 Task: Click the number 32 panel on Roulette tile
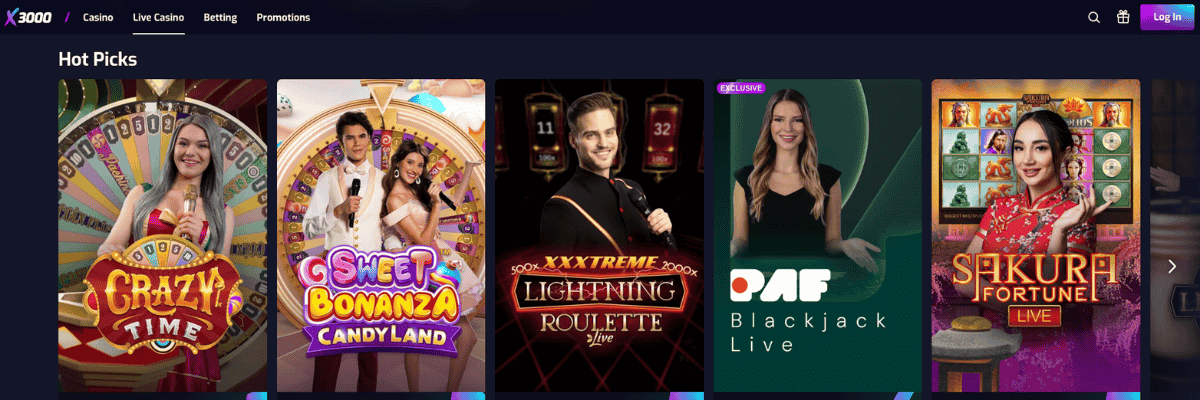(660, 129)
